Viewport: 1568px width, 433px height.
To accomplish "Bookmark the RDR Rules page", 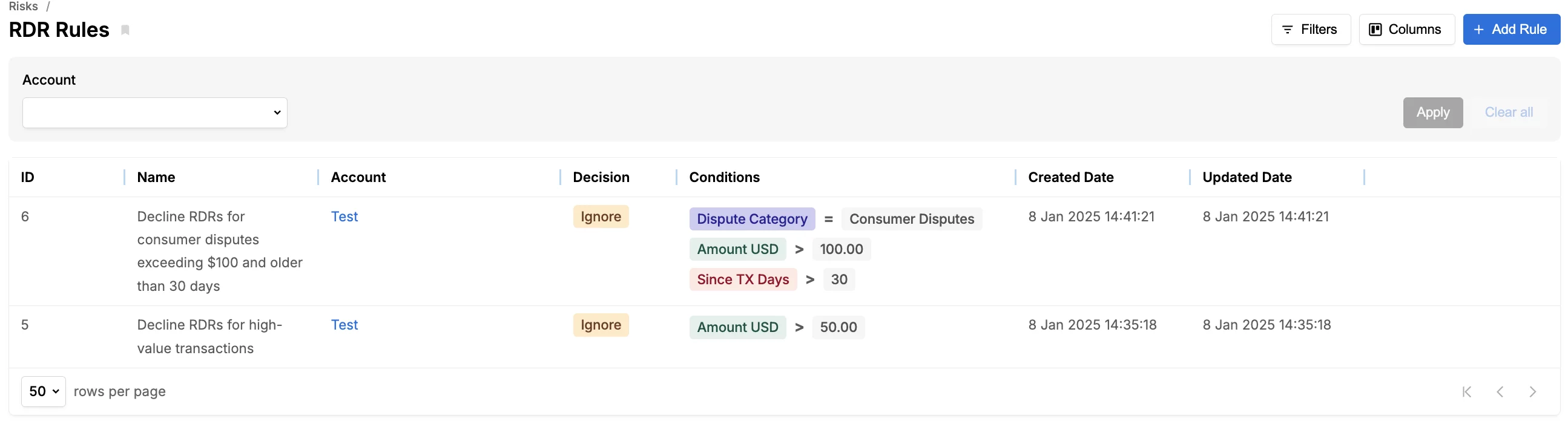I will tap(125, 30).
